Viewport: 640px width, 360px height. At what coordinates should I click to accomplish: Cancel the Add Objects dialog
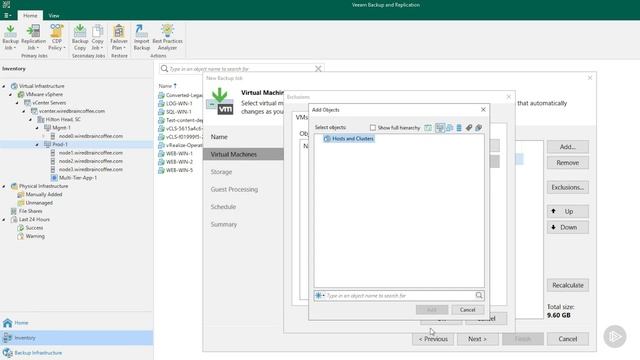point(468,310)
